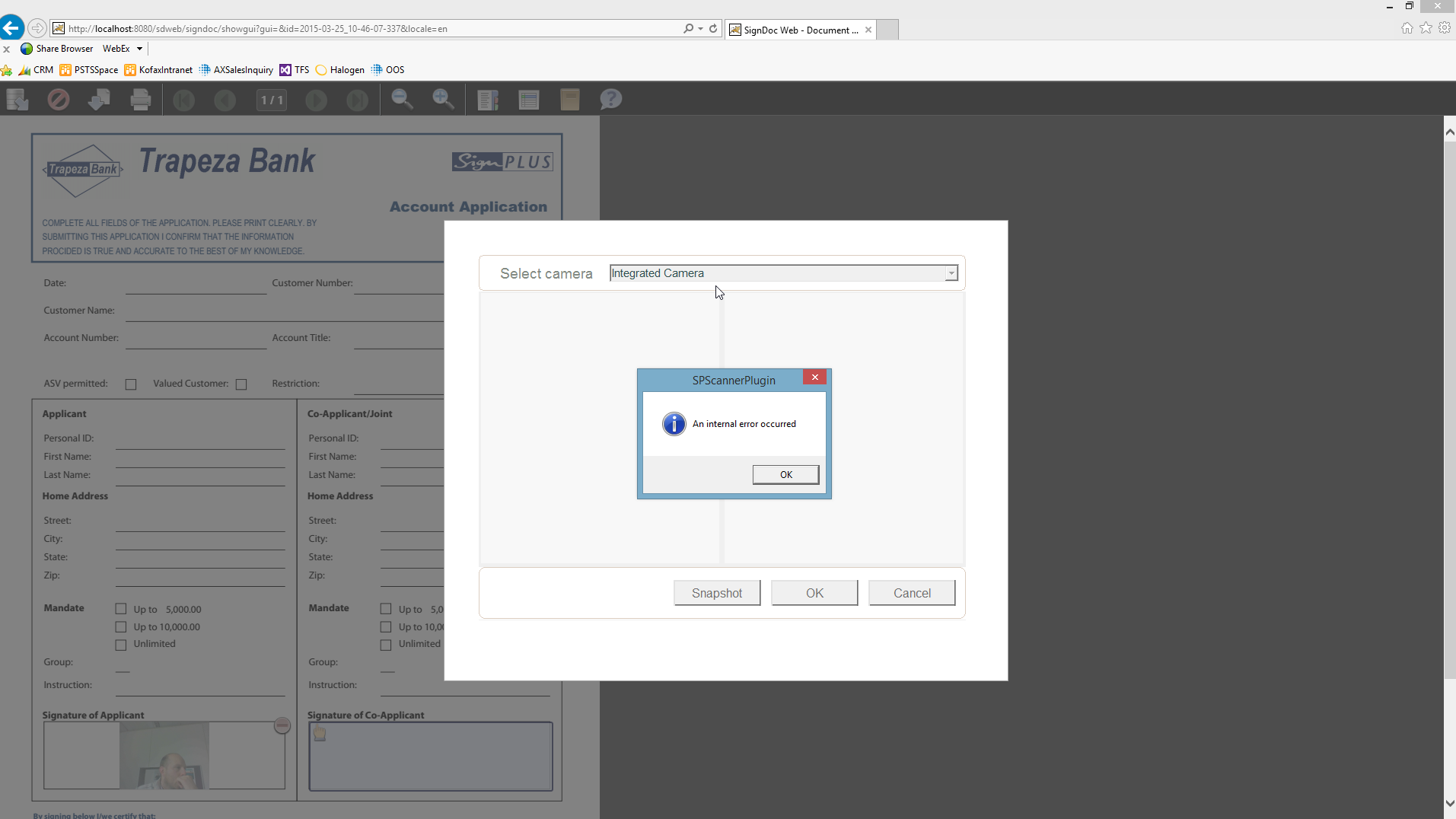Screen dimensions: 1456x819
Task: Check co-applicant Mandate Unlimited checkbox
Action: coord(386,645)
